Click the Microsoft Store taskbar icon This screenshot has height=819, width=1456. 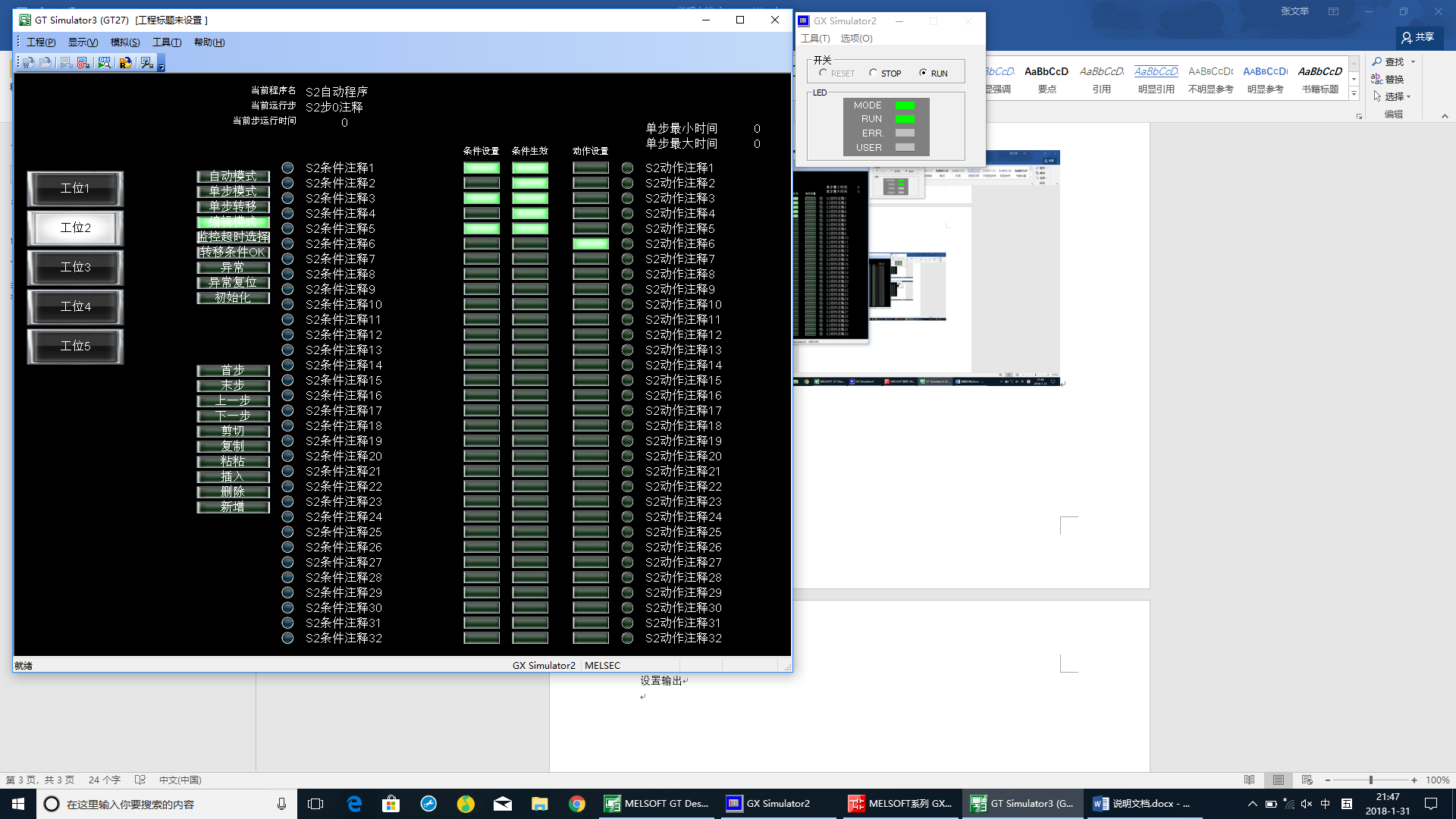[391, 804]
